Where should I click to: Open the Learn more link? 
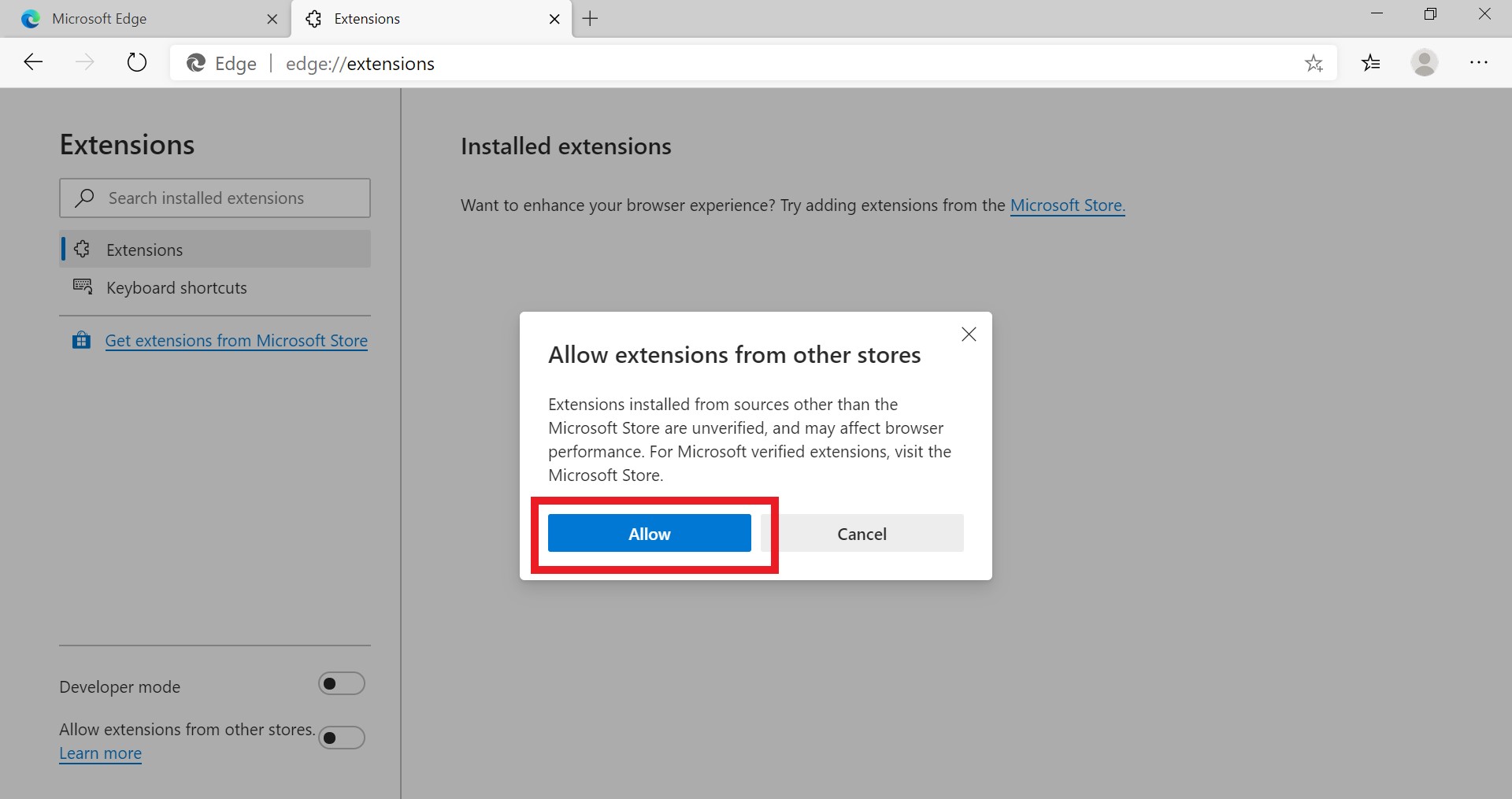tap(101, 753)
